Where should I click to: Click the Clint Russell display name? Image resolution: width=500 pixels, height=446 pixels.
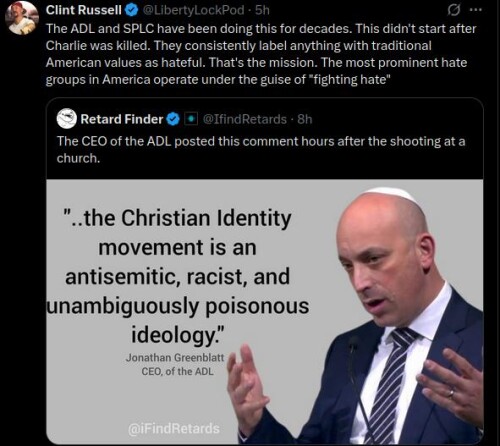click(84, 10)
